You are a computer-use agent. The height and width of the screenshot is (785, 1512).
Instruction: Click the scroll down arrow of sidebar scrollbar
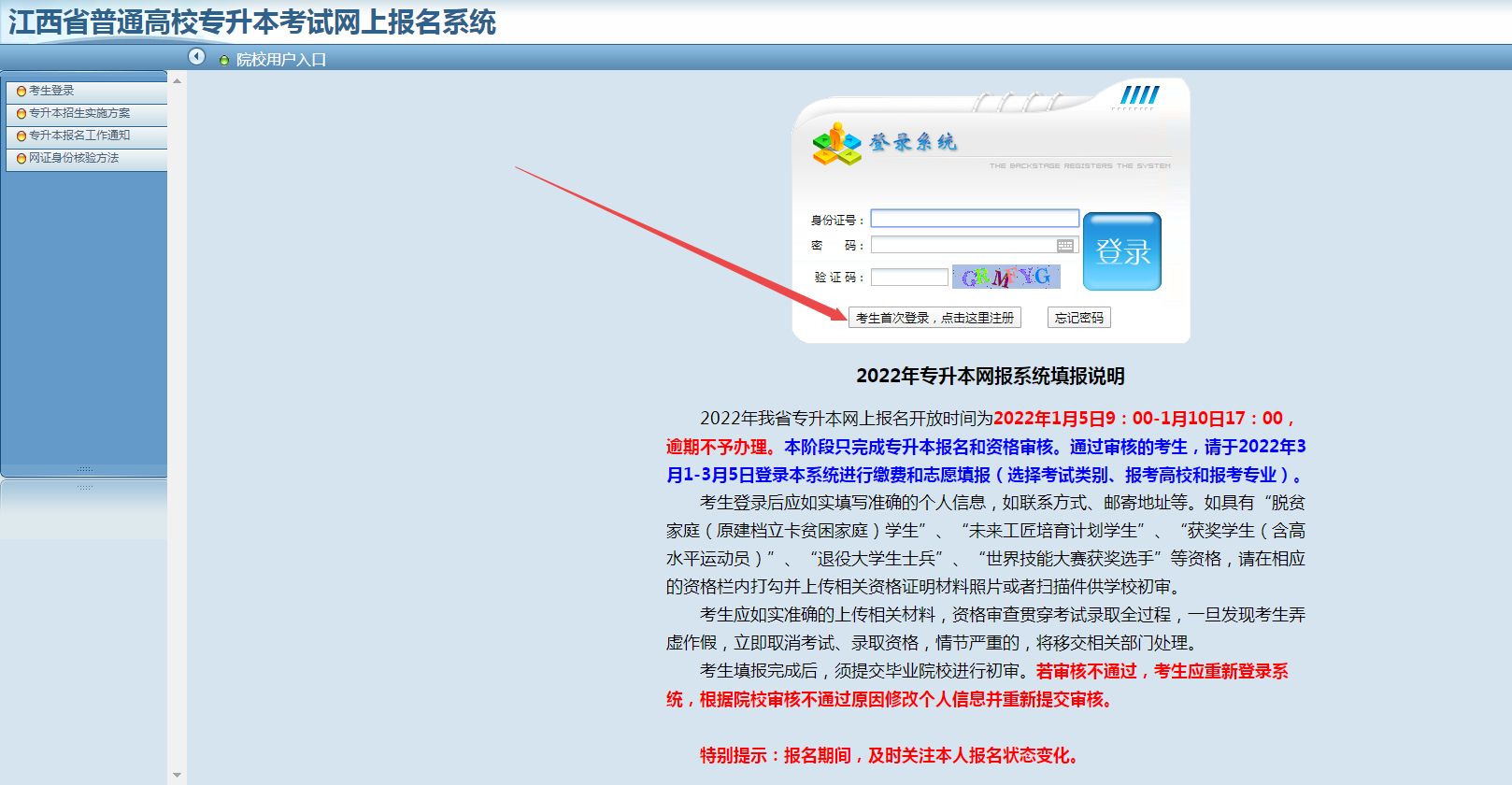click(x=177, y=776)
